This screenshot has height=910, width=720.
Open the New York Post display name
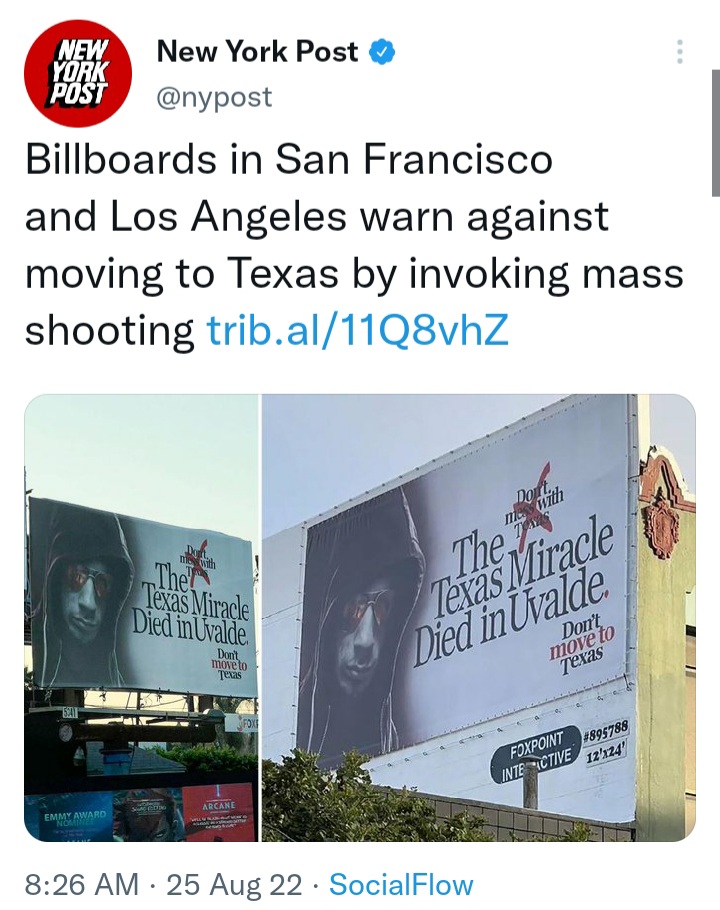257,52
